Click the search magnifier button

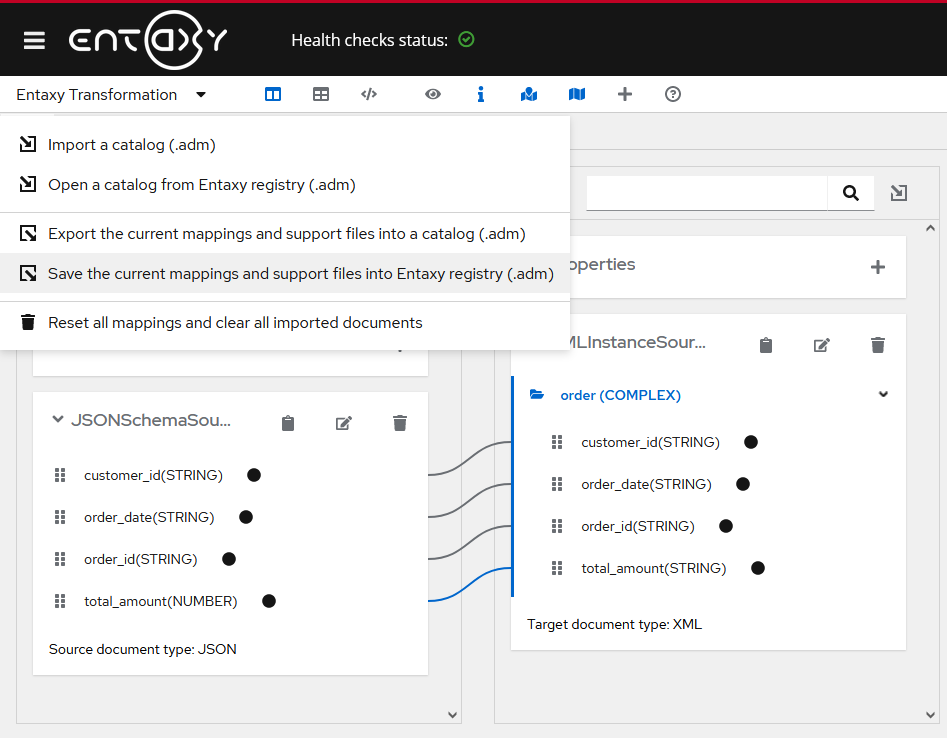(x=851, y=193)
